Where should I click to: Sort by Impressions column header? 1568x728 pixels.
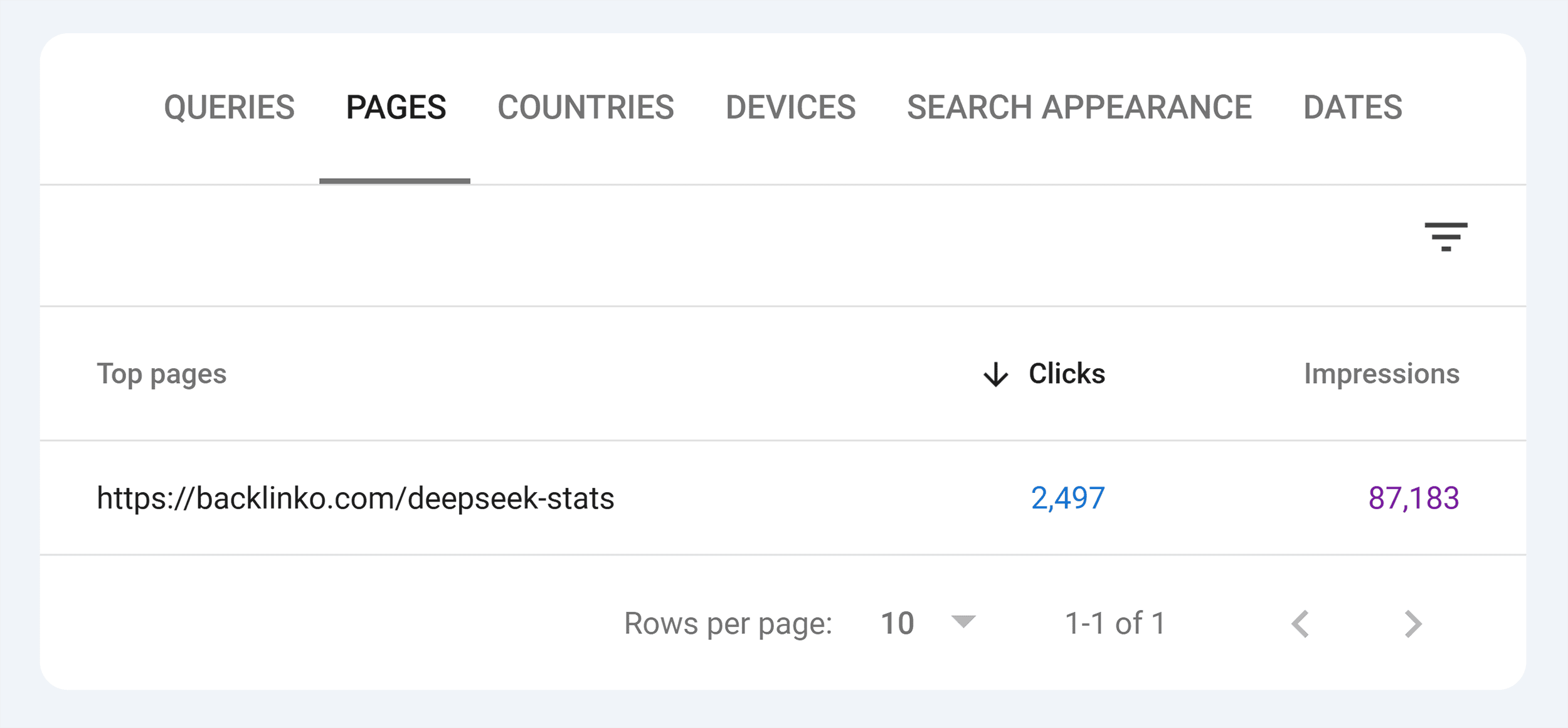coord(1381,374)
